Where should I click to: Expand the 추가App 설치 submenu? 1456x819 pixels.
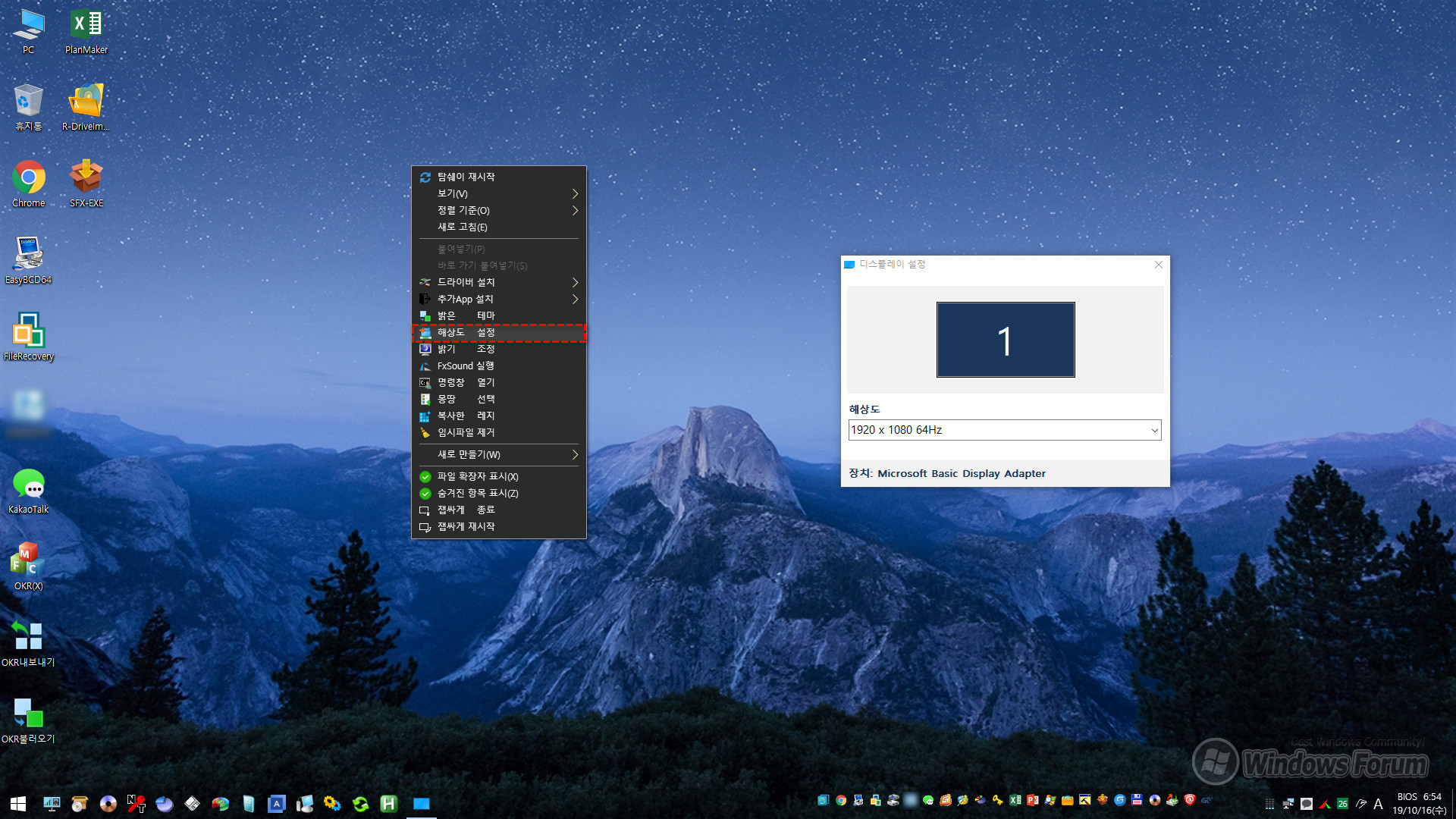click(499, 299)
